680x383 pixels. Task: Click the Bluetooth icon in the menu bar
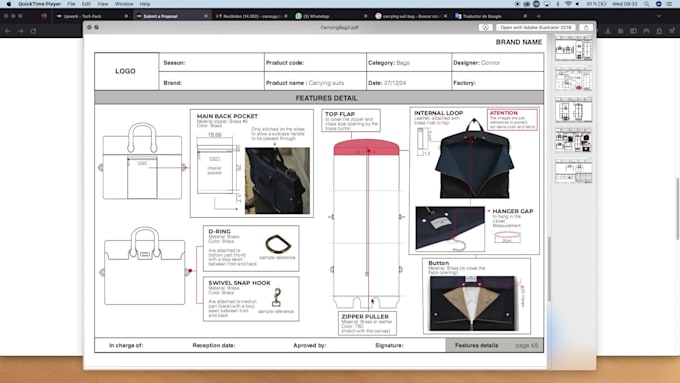(558, 4)
